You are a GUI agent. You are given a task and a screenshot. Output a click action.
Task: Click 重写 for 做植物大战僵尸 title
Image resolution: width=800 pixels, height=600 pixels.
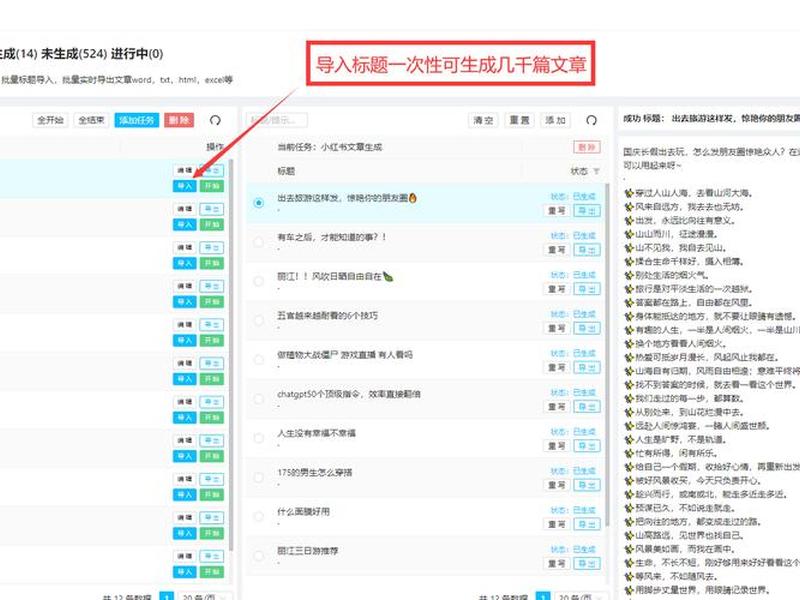(556, 367)
